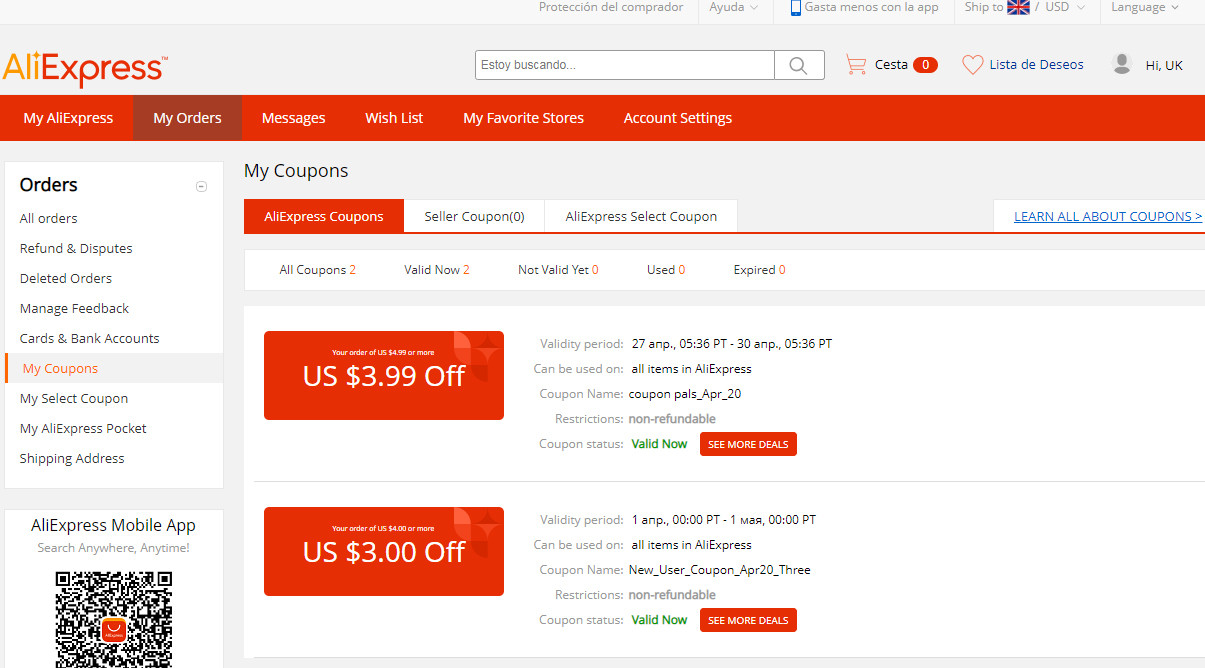Click the cart count badge 0
1205x668 pixels.
[x=925, y=65]
